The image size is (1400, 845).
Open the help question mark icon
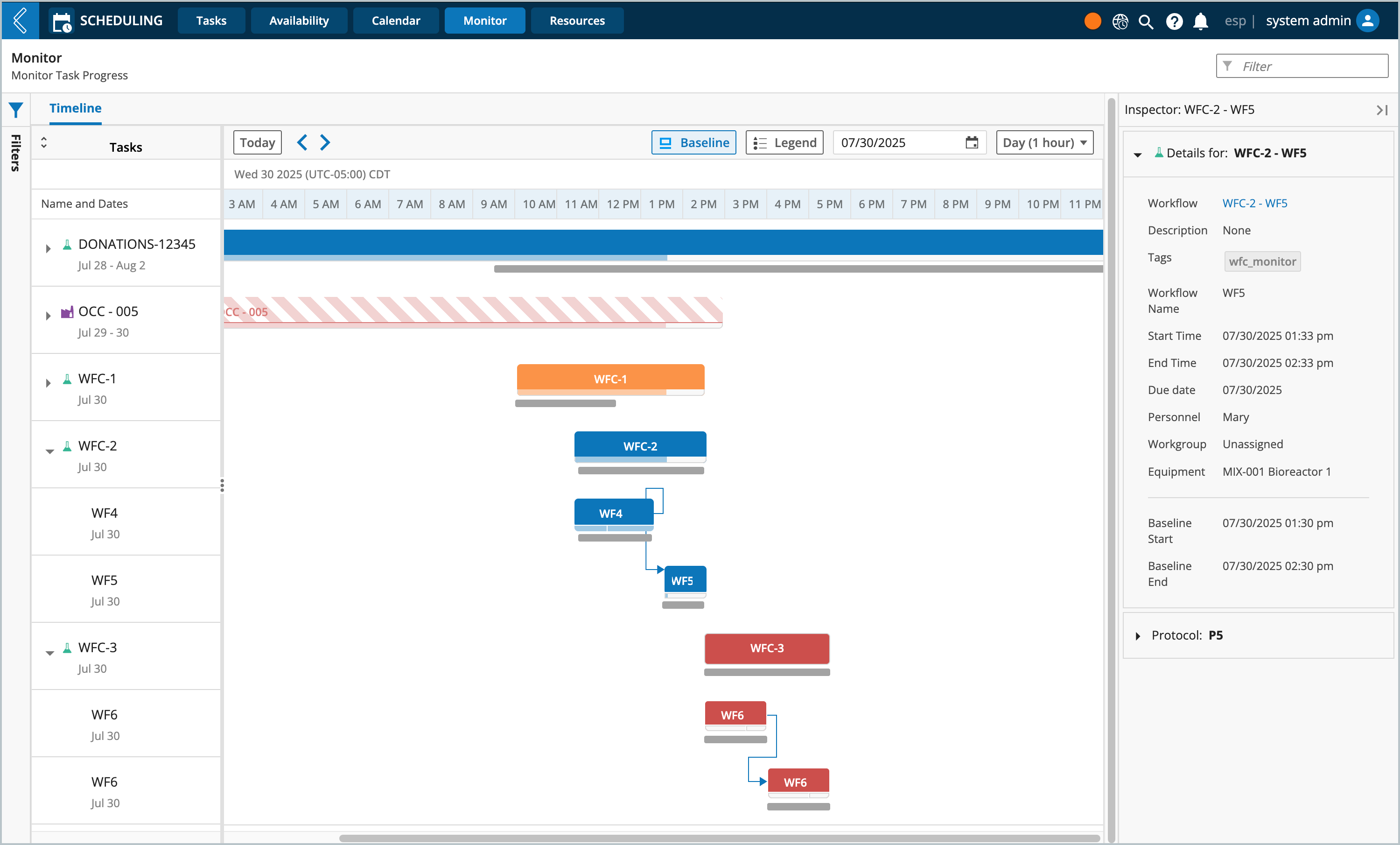click(1174, 21)
